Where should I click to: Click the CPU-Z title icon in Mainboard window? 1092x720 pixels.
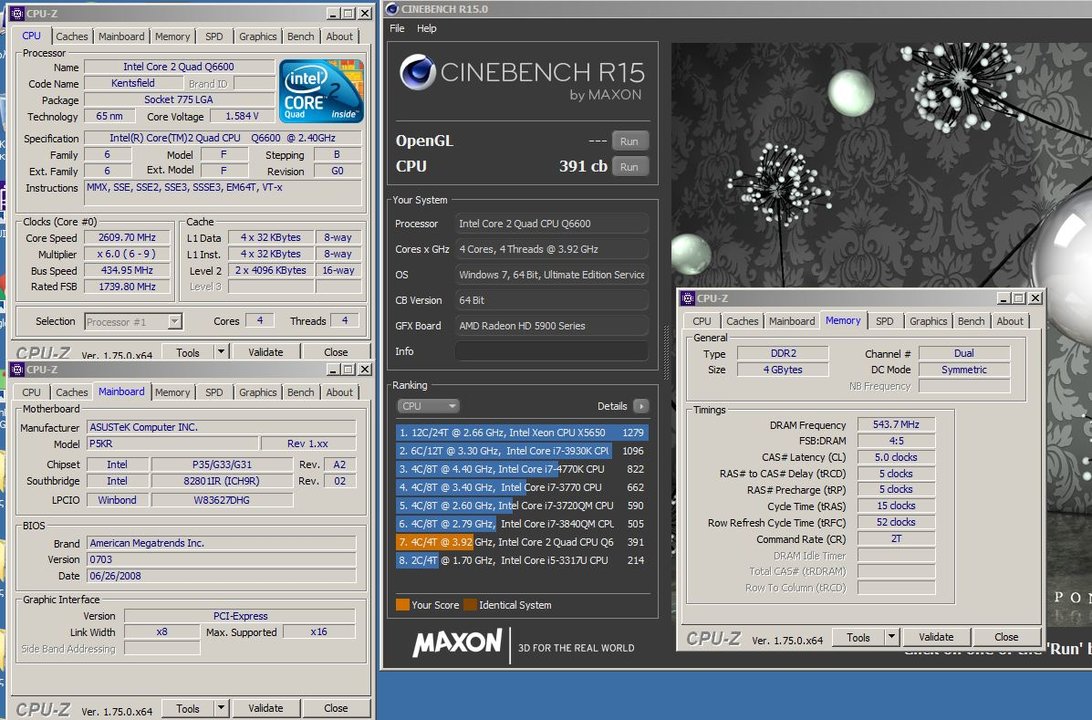[17, 369]
